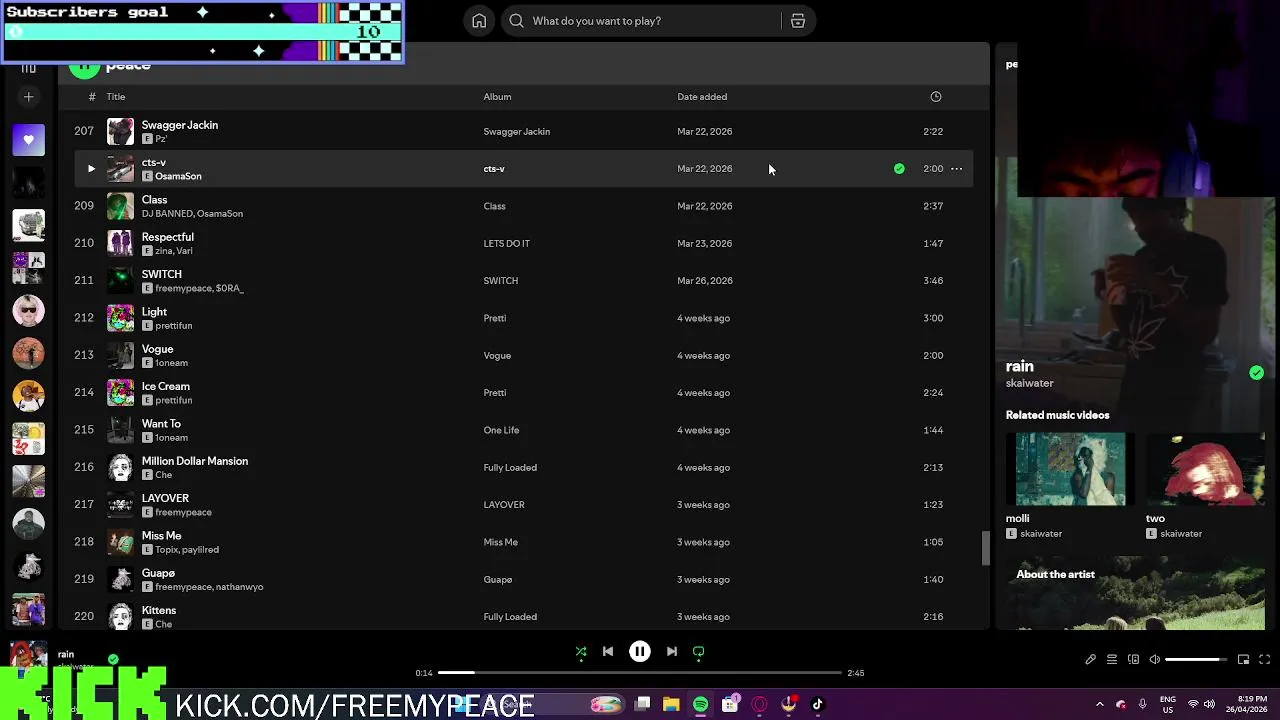Open TikTok from the taskbar
1280x720 pixels.
[x=817, y=704]
